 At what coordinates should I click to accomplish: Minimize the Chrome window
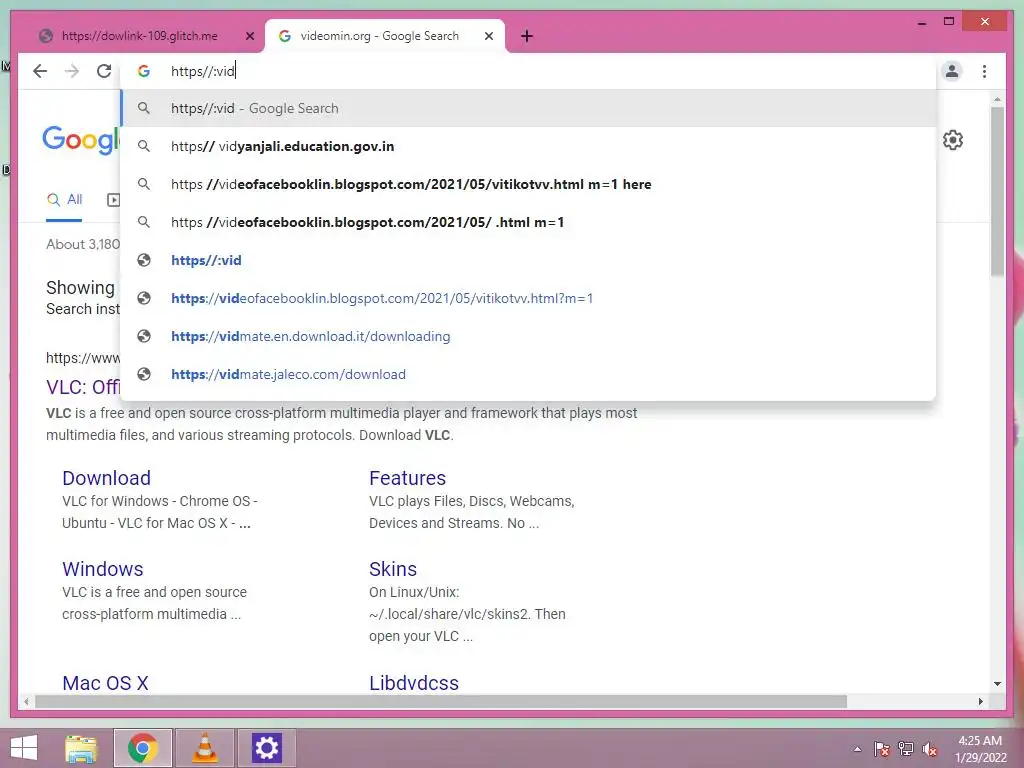pos(922,22)
